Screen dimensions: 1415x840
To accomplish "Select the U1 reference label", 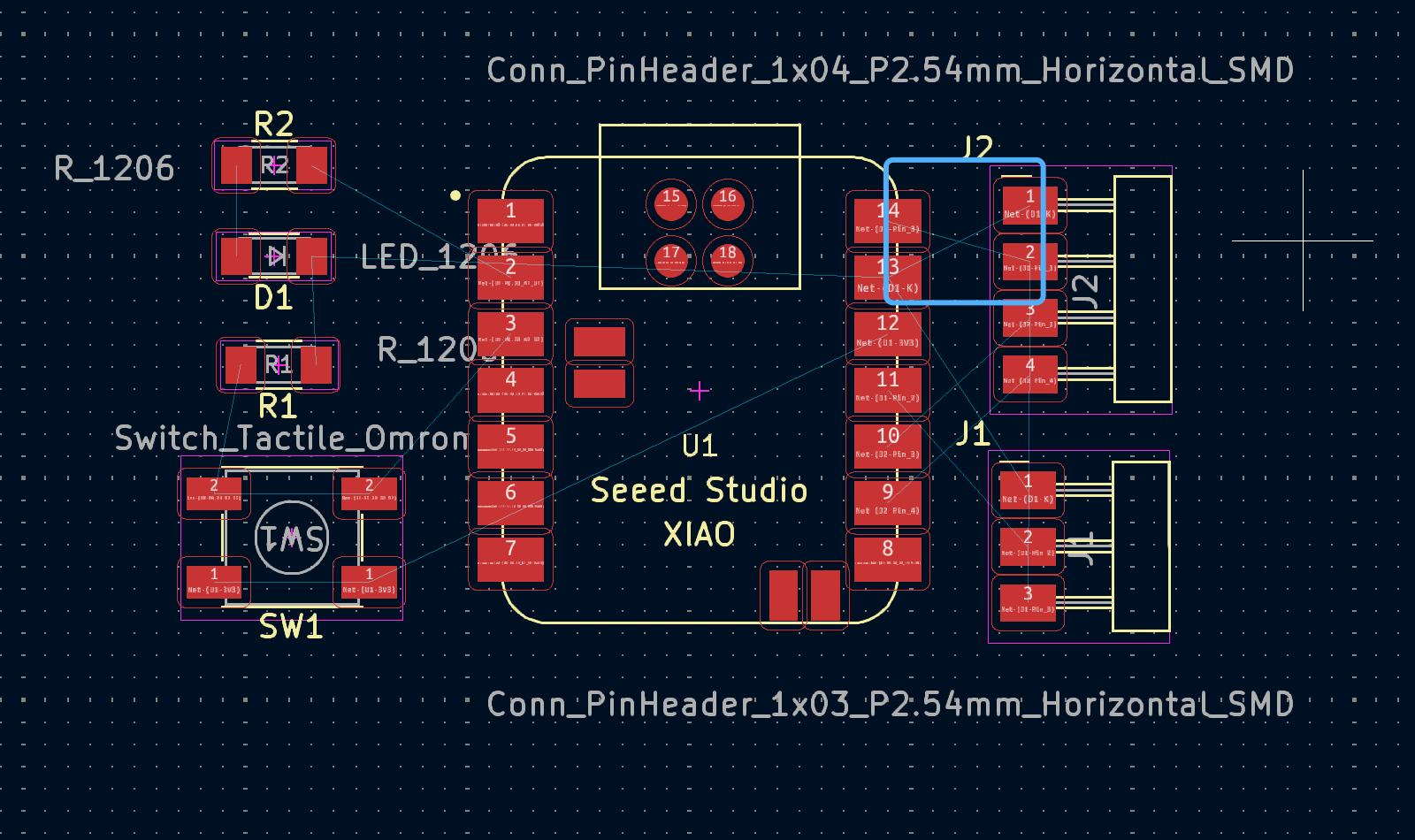I will click(x=700, y=447).
